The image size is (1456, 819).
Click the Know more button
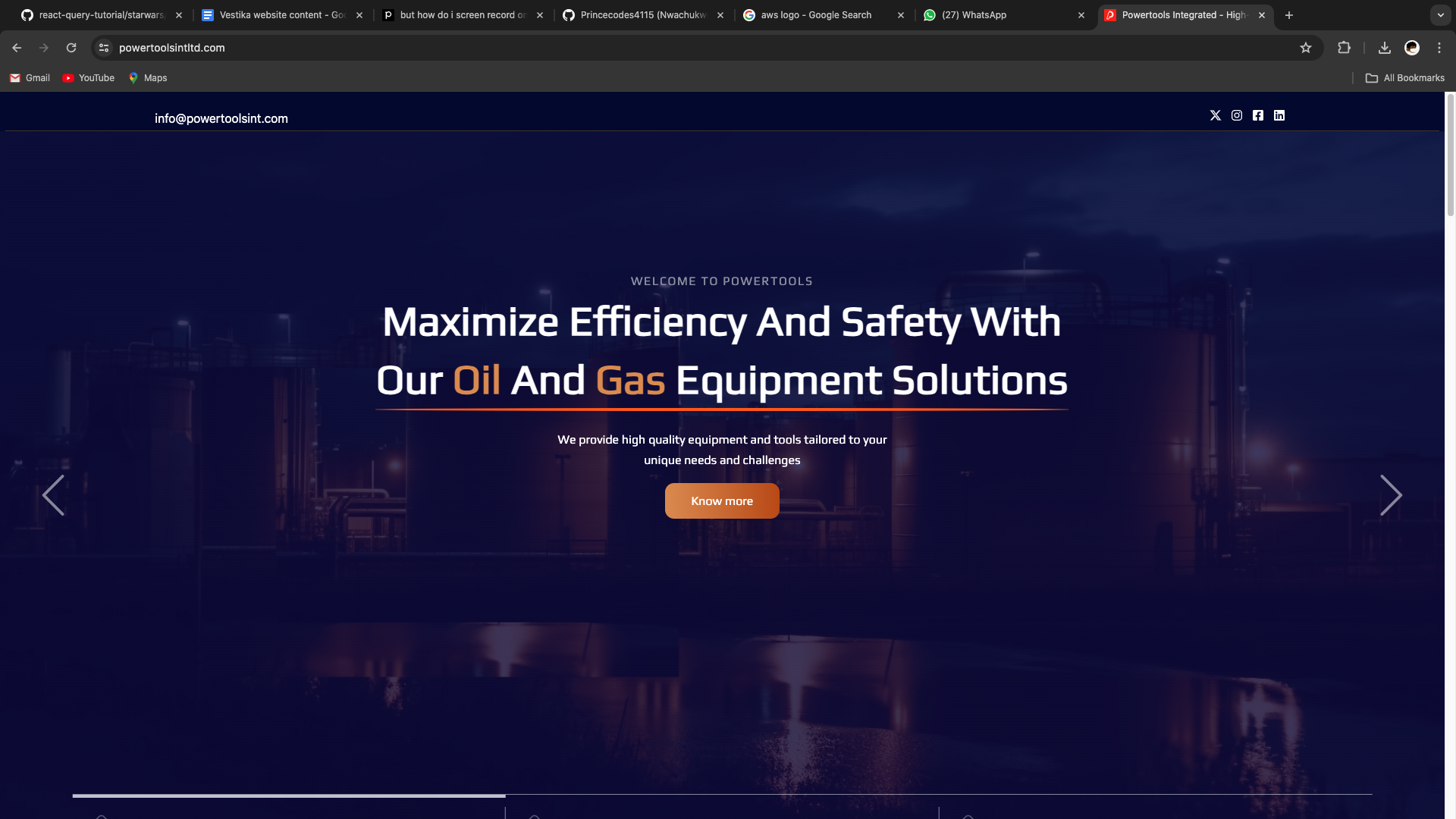point(722,500)
